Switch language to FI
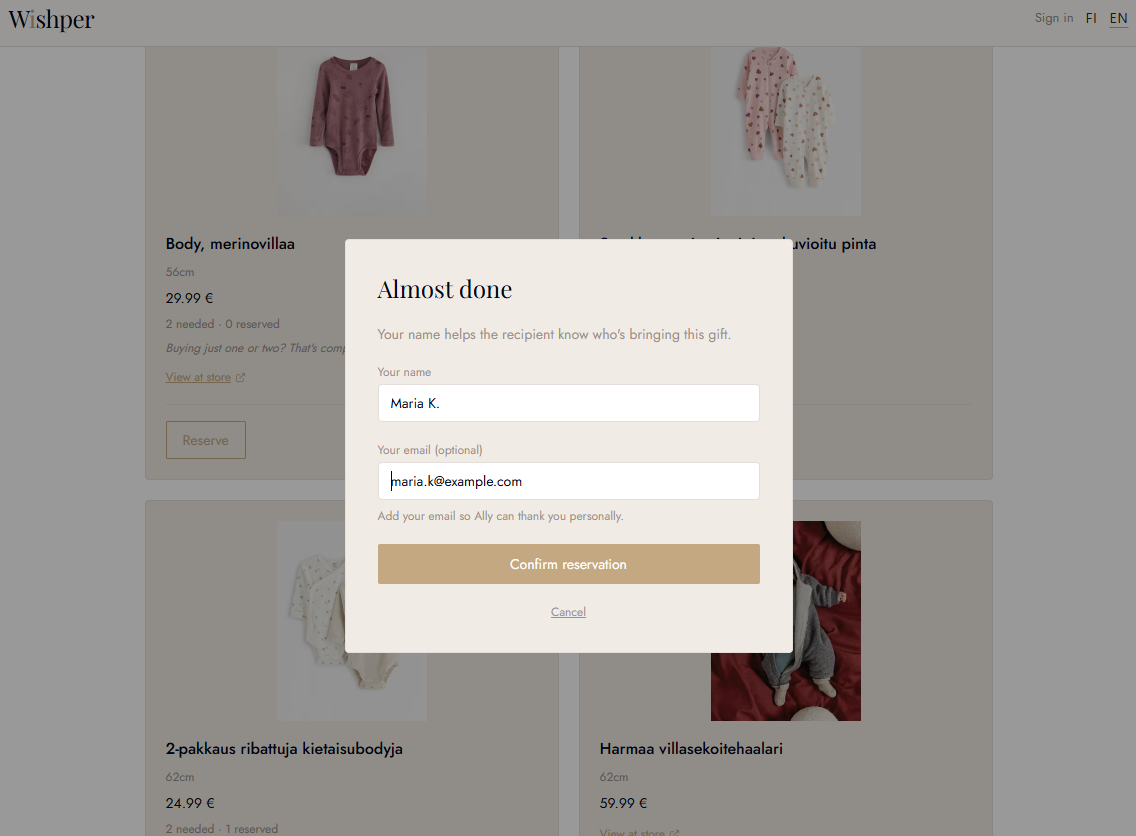 click(x=1090, y=18)
